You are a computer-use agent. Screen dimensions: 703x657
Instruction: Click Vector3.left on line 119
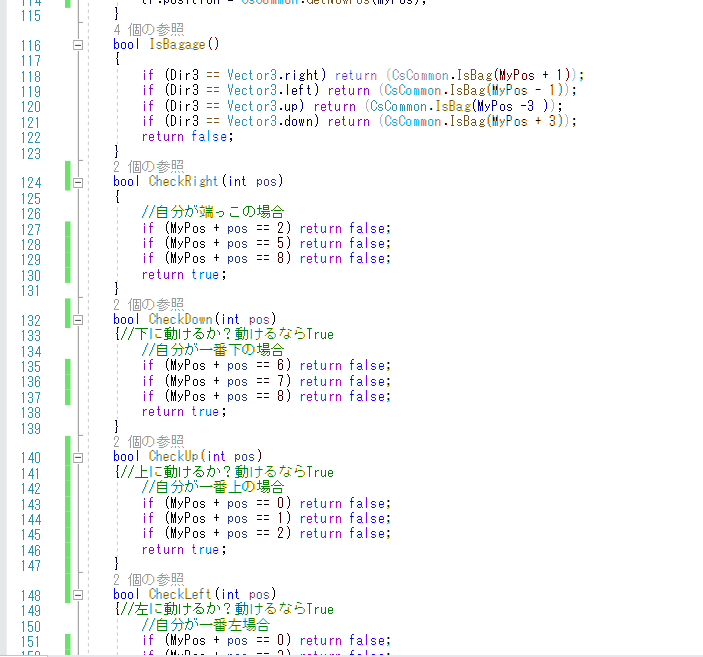(269, 90)
